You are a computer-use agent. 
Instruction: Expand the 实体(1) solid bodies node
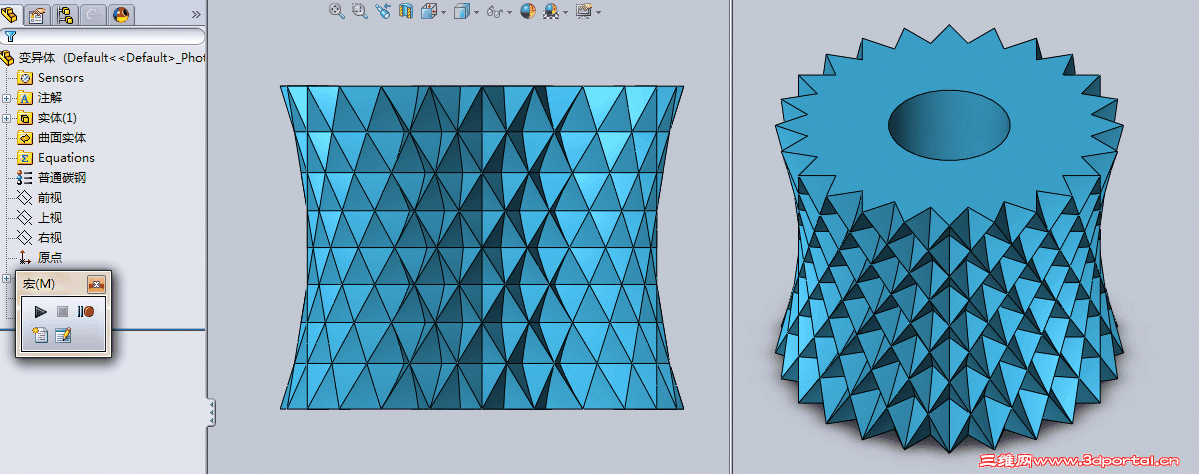click(7, 118)
